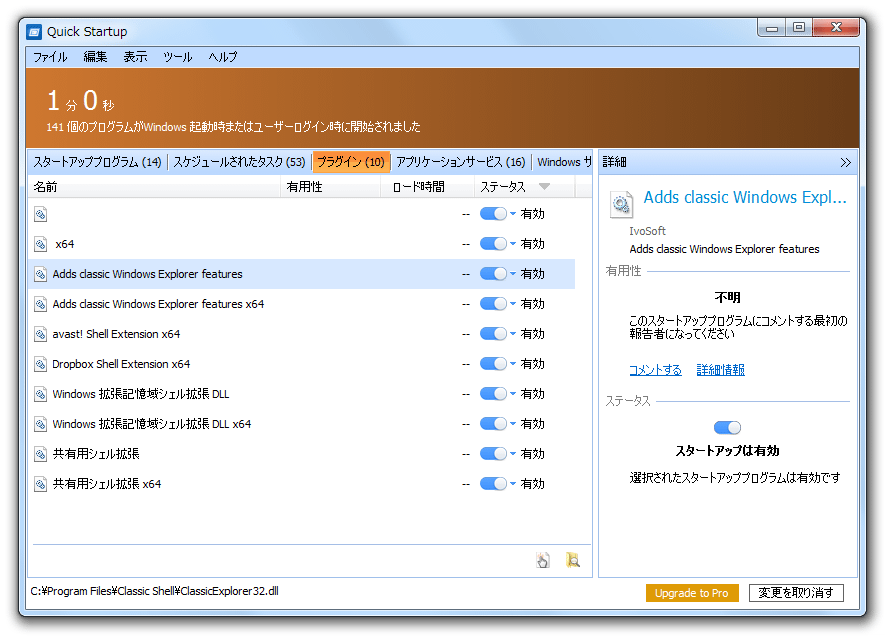Open status dropdown for Dropbox Shell Extension x64
888x640 pixels.
tap(513, 364)
